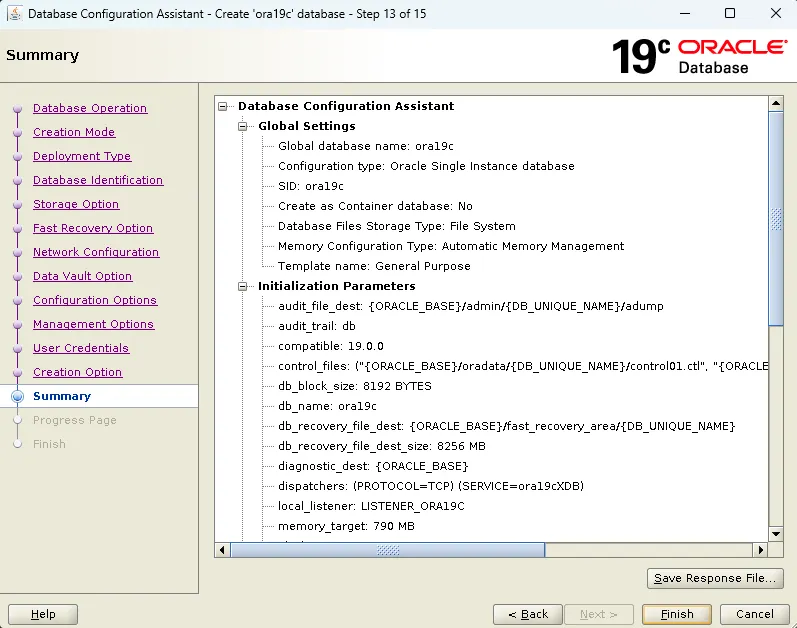Select the audit_file_dest parameter row
This screenshot has height=628, width=797.
[x=471, y=306]
